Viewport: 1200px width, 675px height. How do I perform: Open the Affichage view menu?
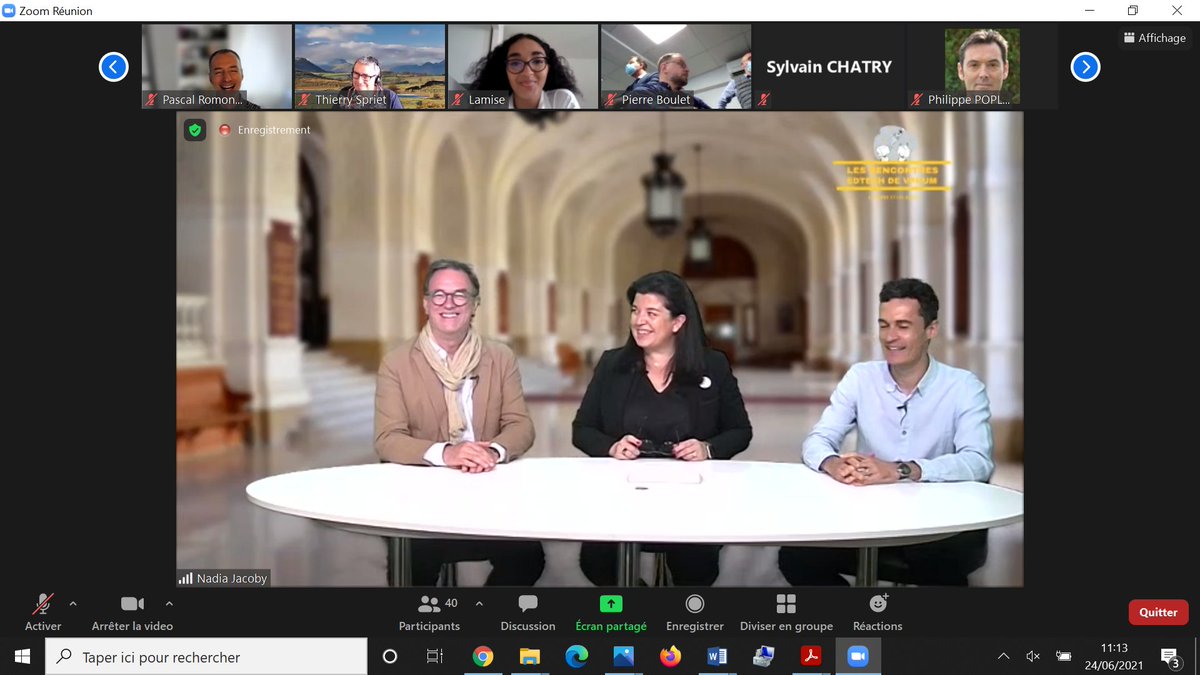point(1155,38)
